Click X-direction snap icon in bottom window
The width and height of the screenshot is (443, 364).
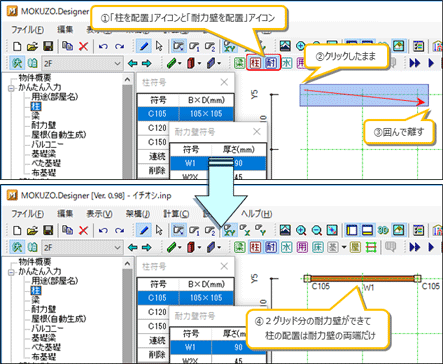coord(245,230)
